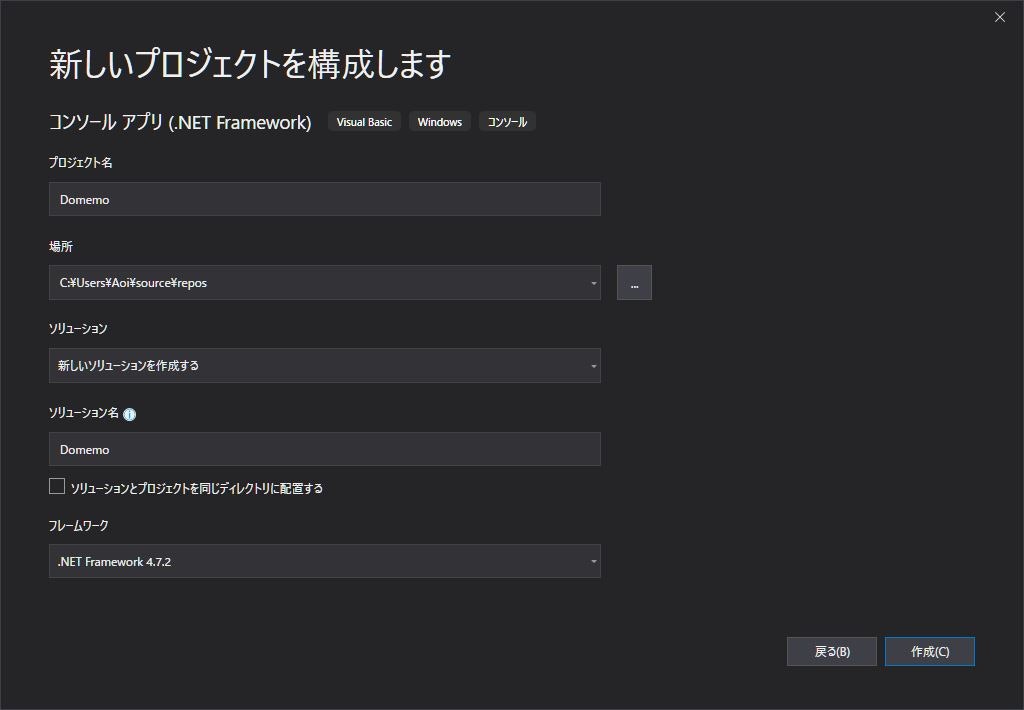Click the コンソール アプリ (.NET Framework) heading
The height and width of the screenshot is (710, 1024).
(180, 122)
